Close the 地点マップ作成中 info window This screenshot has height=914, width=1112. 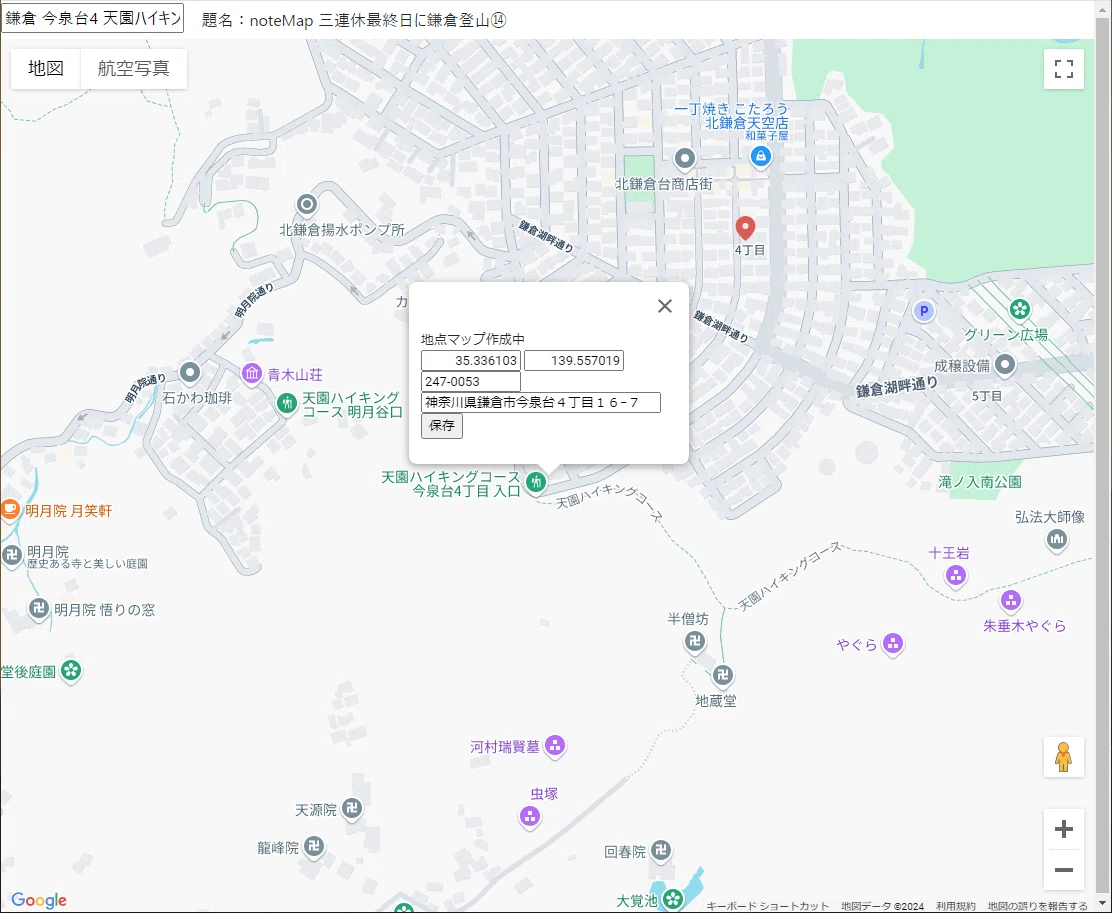(665, 306)
